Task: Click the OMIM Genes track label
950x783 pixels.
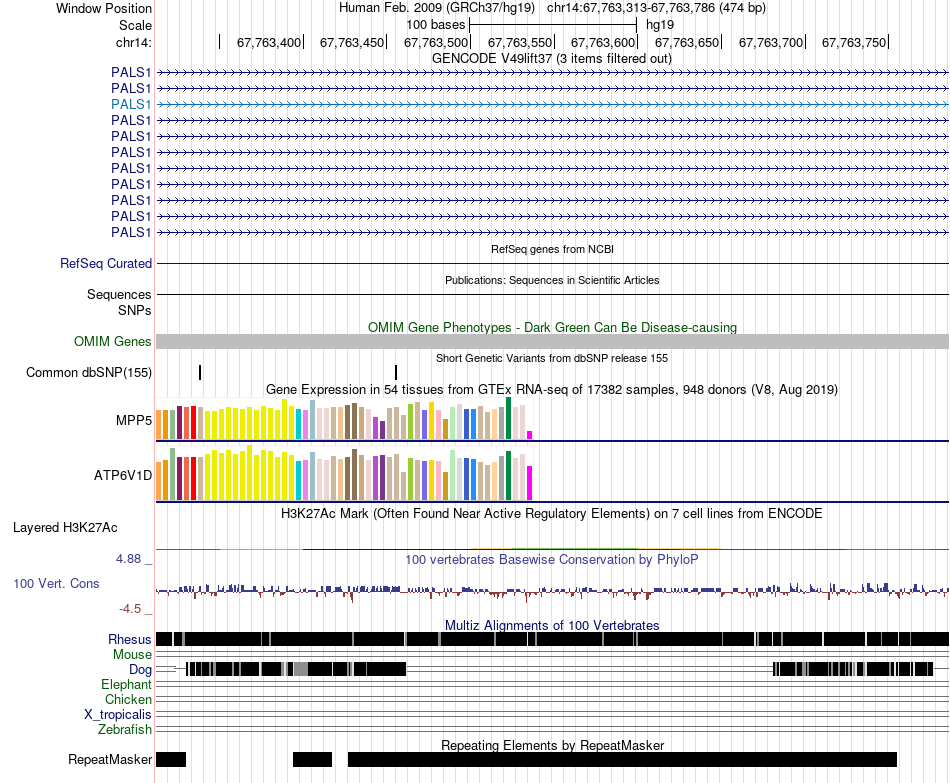Action: coord(112,341)
